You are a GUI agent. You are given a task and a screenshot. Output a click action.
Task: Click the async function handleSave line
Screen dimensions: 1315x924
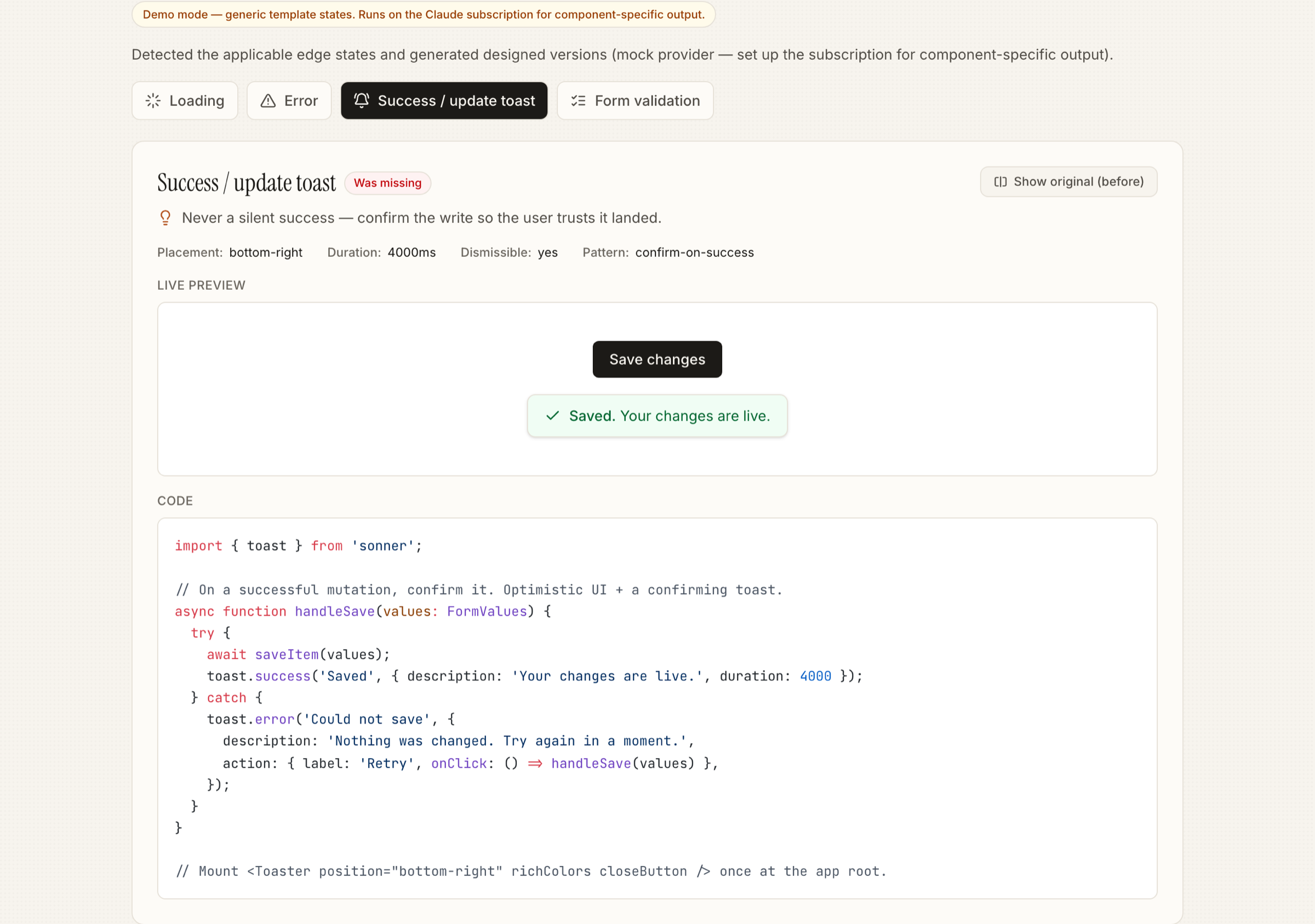(x=363, y=611)
